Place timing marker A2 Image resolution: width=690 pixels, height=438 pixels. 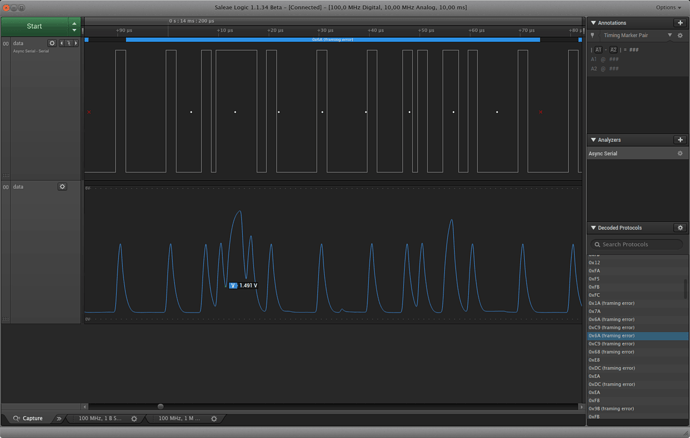pos(613,50)
